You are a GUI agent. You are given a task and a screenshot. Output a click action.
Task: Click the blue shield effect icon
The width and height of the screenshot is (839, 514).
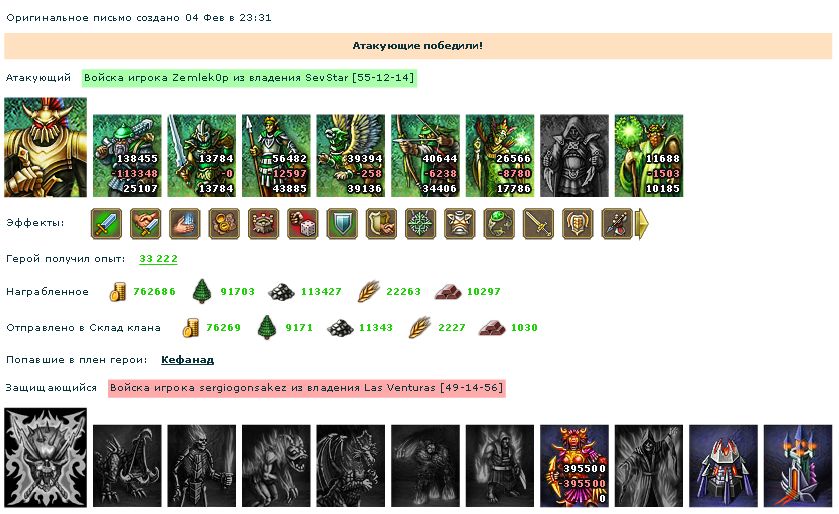(342, 223)
